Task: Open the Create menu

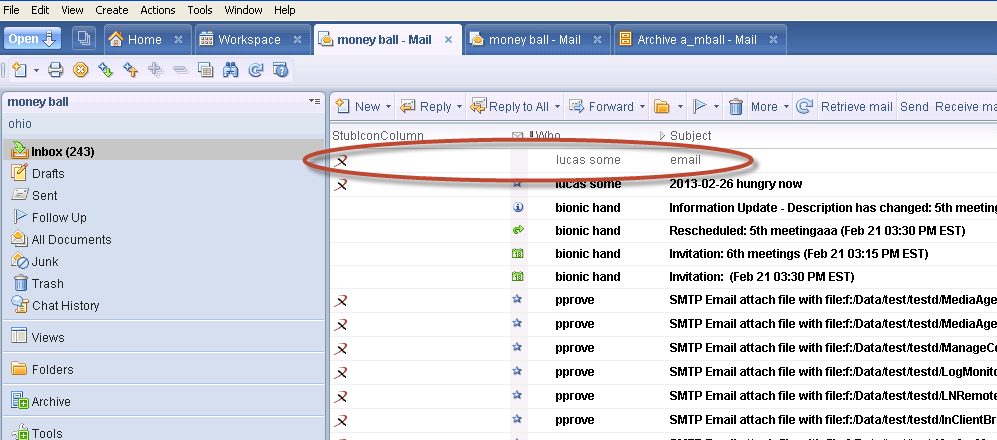Action: (112, 10)
